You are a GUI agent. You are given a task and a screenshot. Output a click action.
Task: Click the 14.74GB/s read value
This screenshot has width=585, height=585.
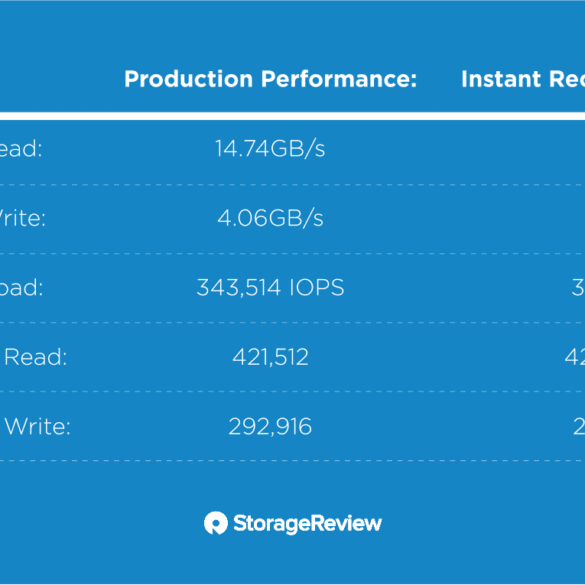click(270, 148)
